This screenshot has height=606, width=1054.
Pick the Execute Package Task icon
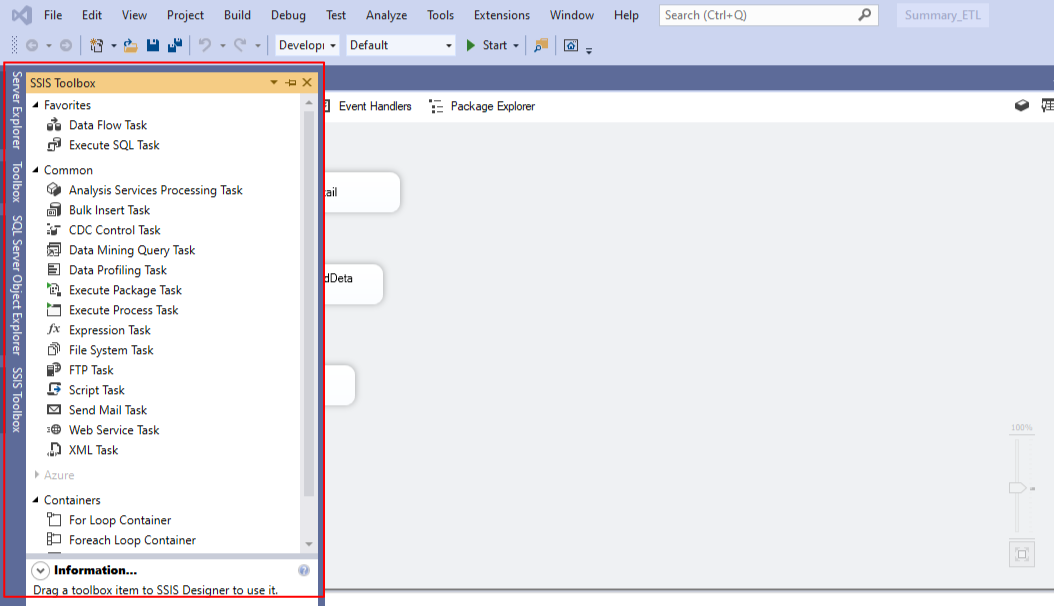(x=54, y=290)
